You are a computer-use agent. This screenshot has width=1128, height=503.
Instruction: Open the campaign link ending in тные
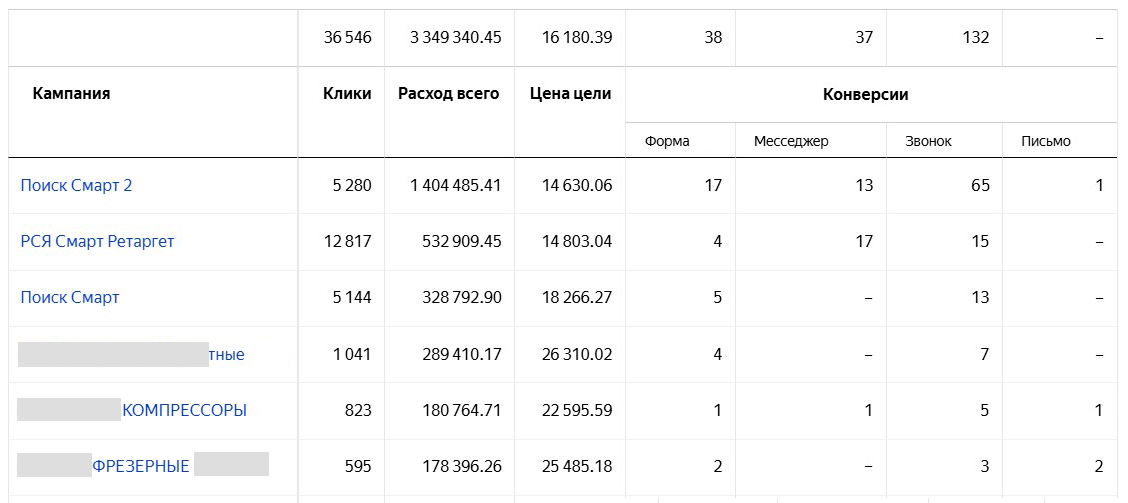tap(227, 355)
